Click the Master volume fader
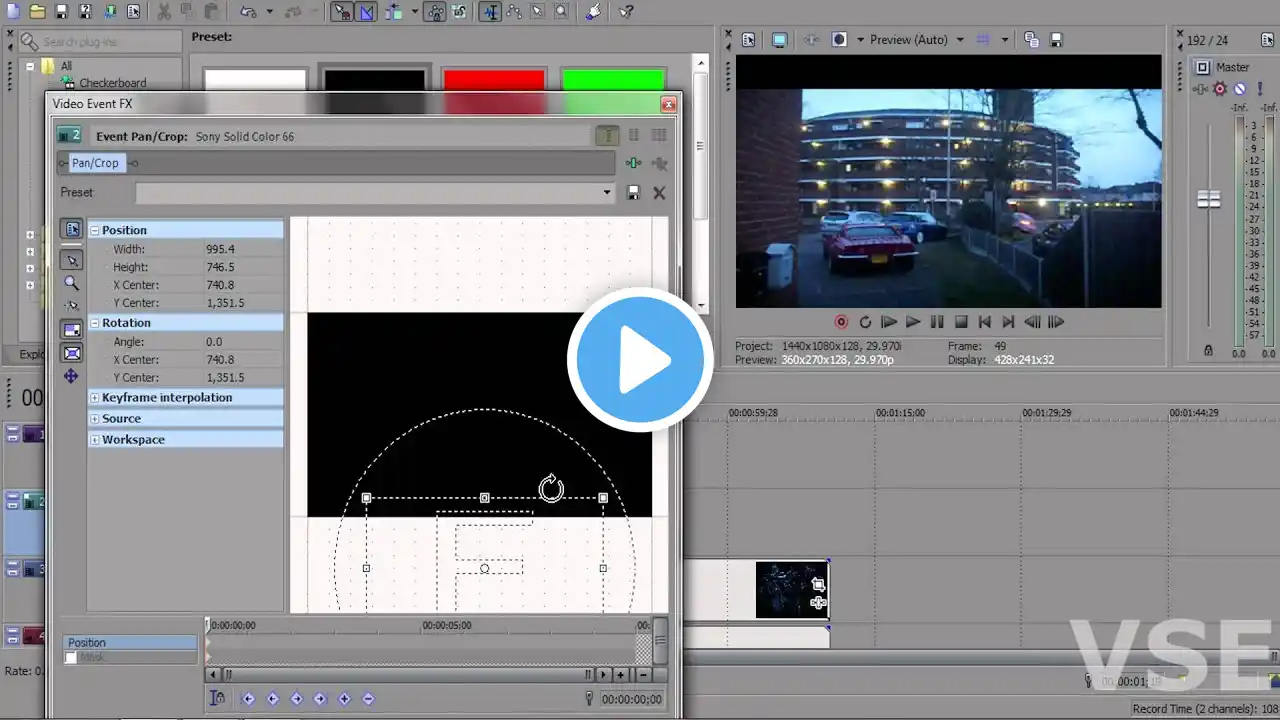Image resolution: width=1280 pixels, height=720 pixels. tap(1209, 199)
